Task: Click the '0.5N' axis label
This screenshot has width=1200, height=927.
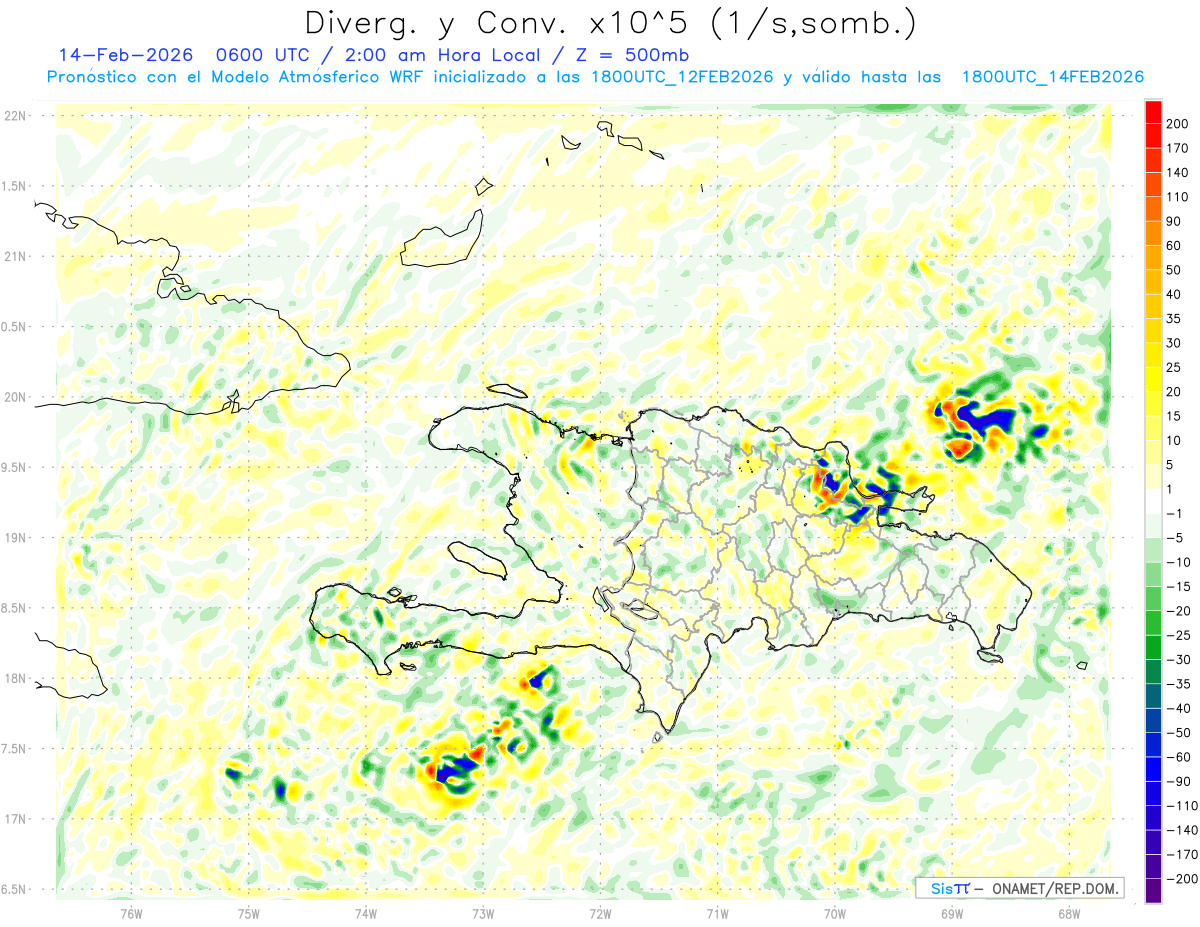Action: 15,327
